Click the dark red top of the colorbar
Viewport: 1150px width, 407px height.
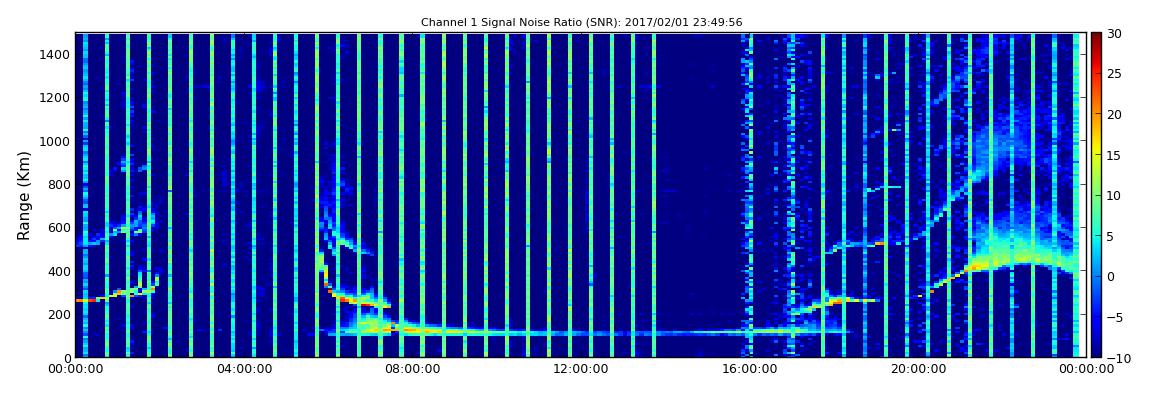click(1096, 38)
